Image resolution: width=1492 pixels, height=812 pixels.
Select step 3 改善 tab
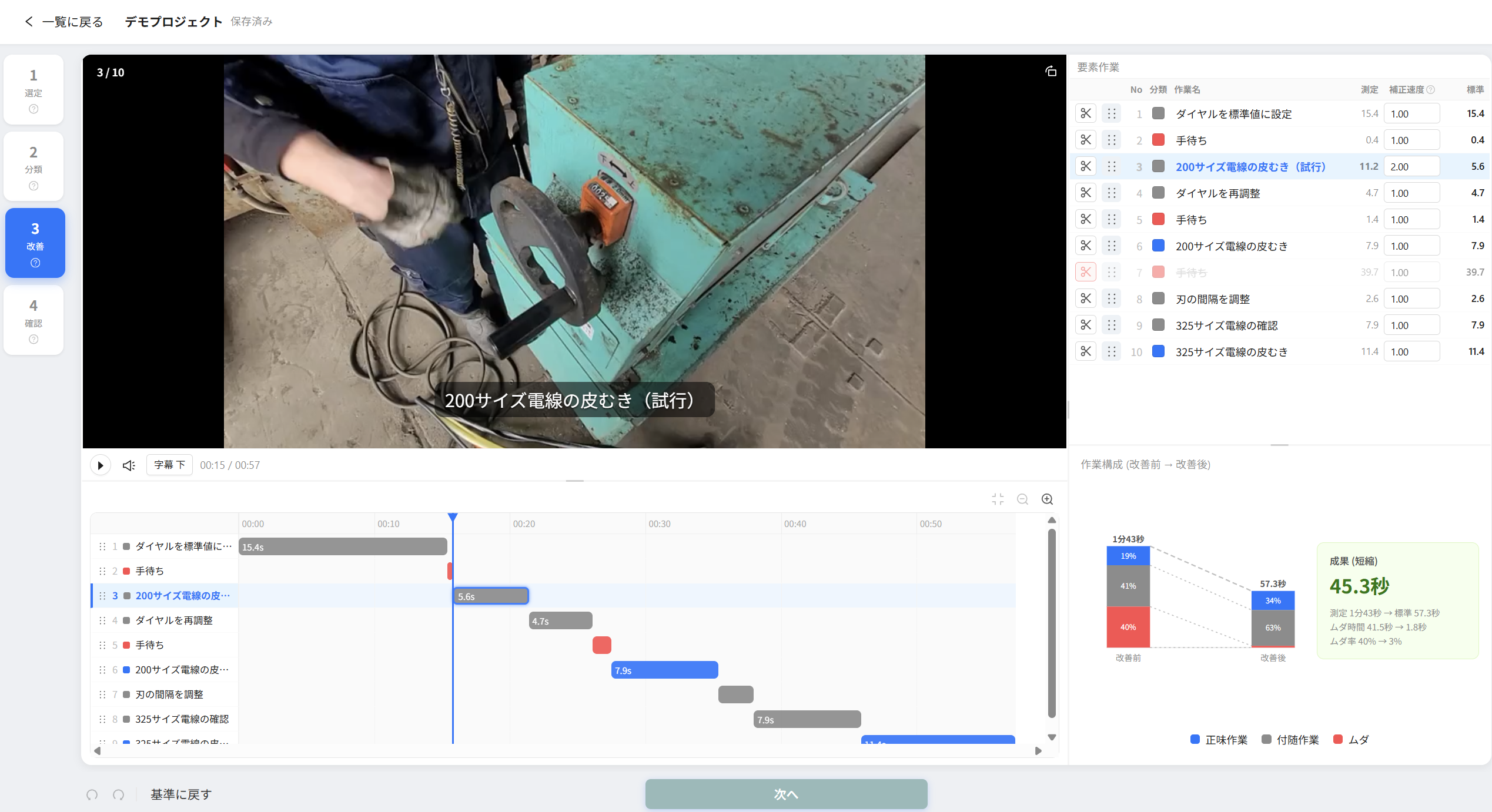click(x=35, y=243)
